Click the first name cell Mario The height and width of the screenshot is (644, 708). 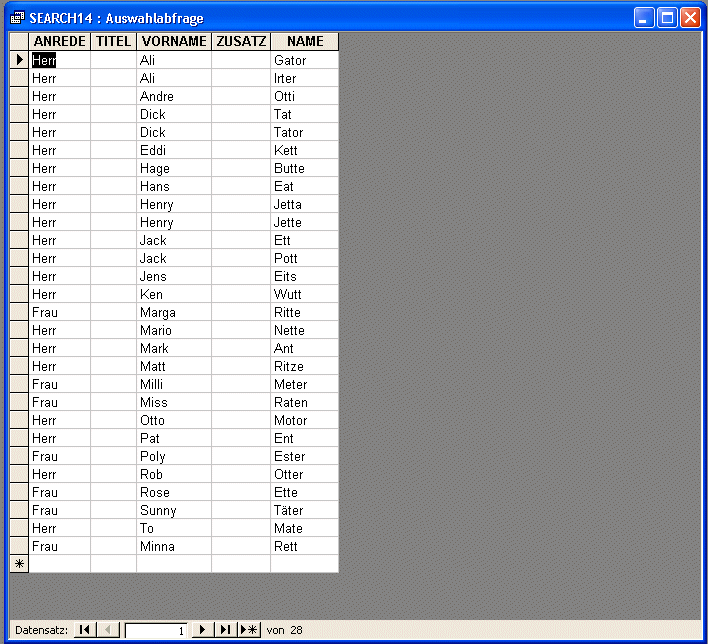pyautogui.click(x=174, y=330)
